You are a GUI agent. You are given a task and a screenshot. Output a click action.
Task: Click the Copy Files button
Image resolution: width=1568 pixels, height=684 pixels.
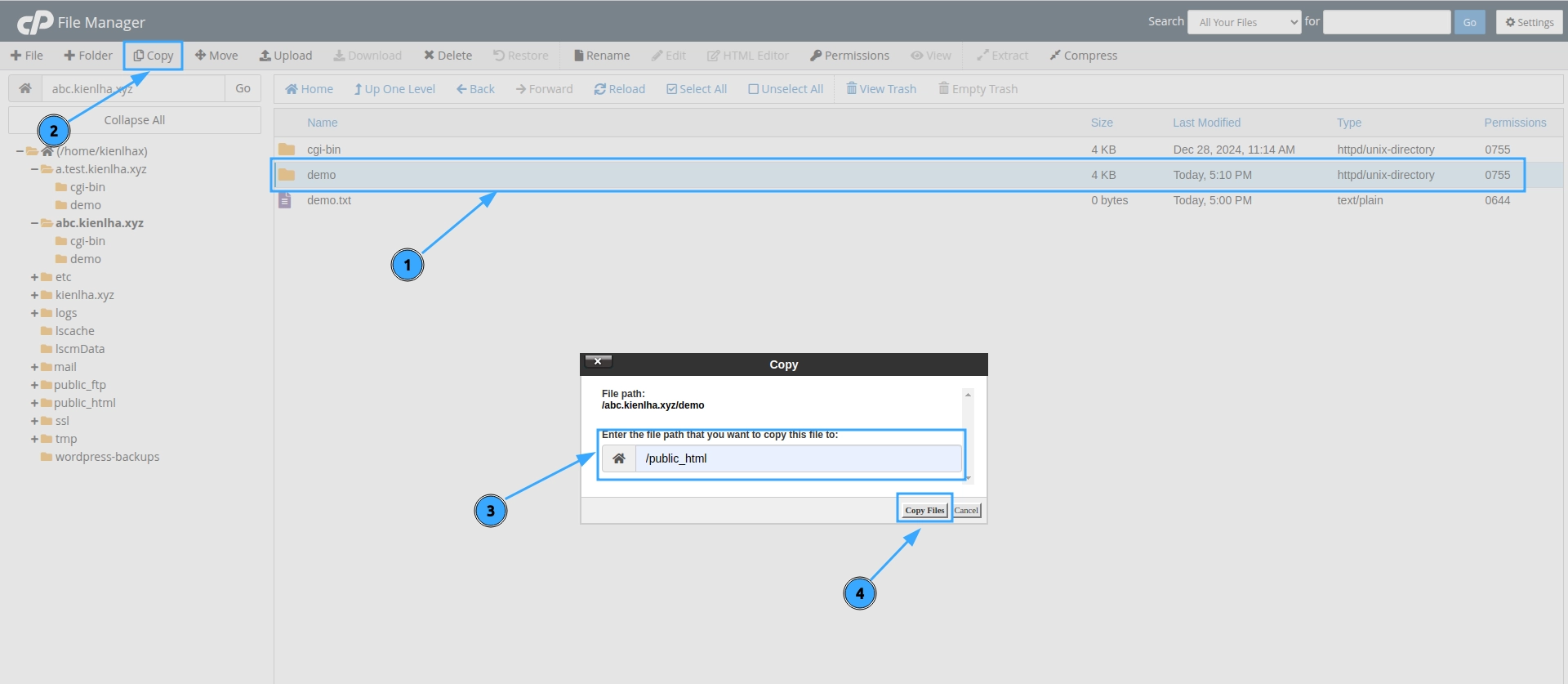(924, 510)
